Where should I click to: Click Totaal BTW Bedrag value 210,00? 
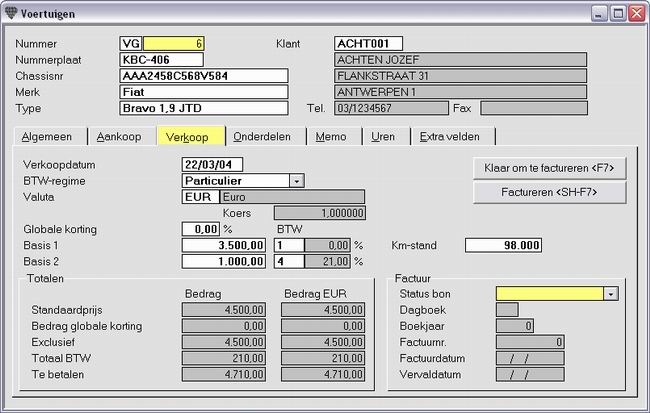point(224,358)
